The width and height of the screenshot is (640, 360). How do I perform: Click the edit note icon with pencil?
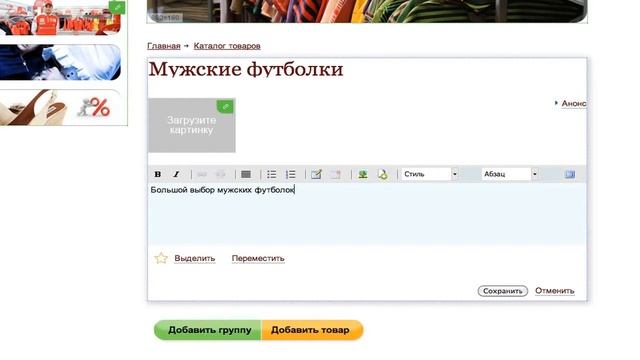click(x=316, y=174)
